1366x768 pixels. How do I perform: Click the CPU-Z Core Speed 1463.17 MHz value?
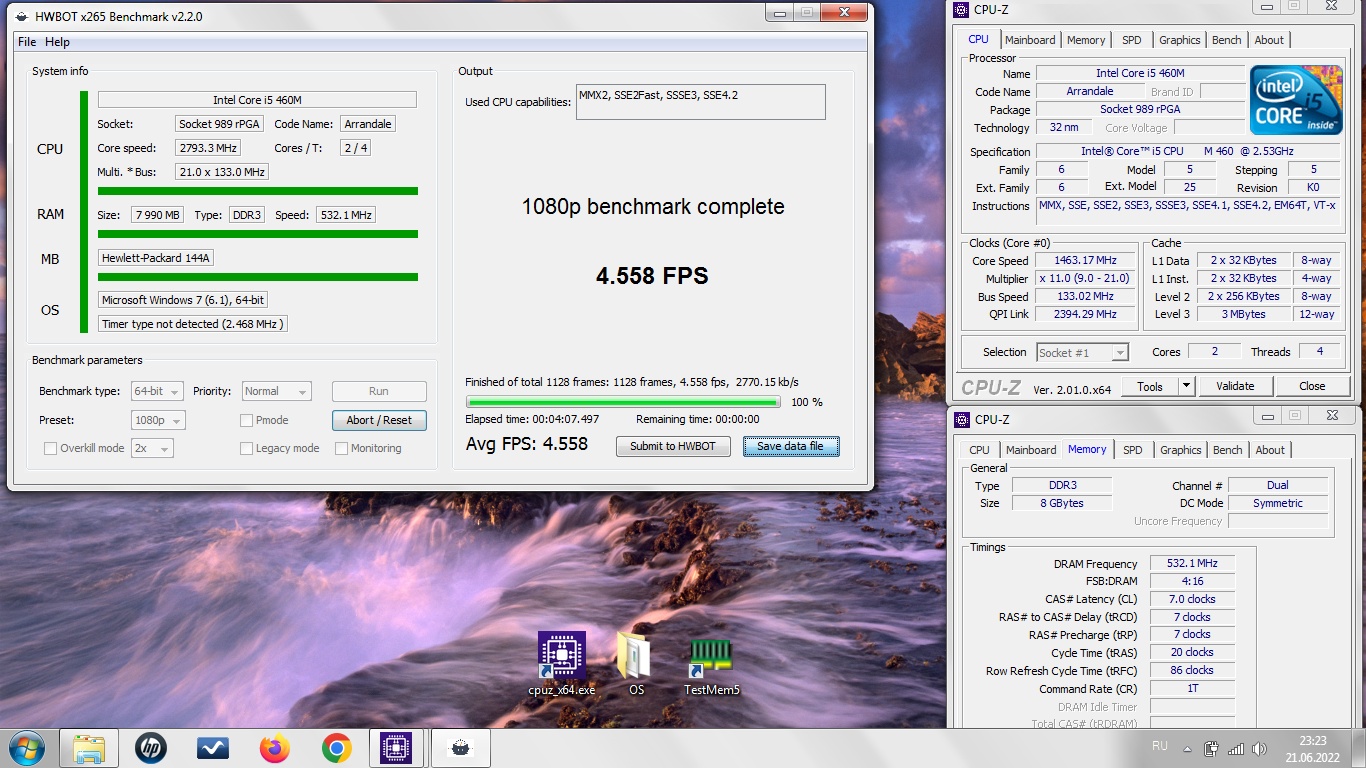pos(1085,261)
